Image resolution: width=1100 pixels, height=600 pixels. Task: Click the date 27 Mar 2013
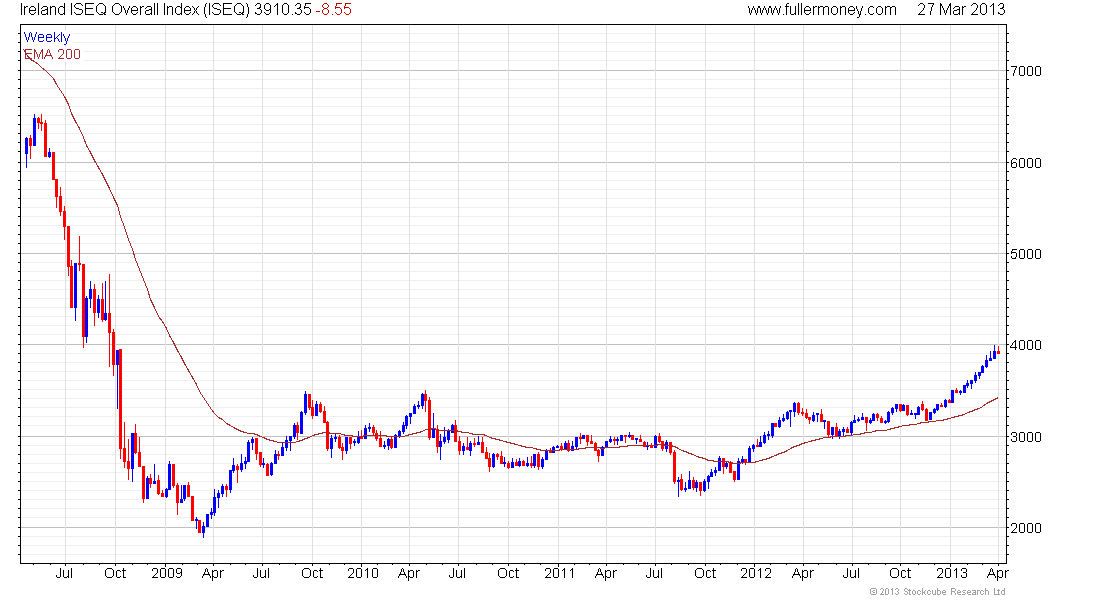click(961, 10)
